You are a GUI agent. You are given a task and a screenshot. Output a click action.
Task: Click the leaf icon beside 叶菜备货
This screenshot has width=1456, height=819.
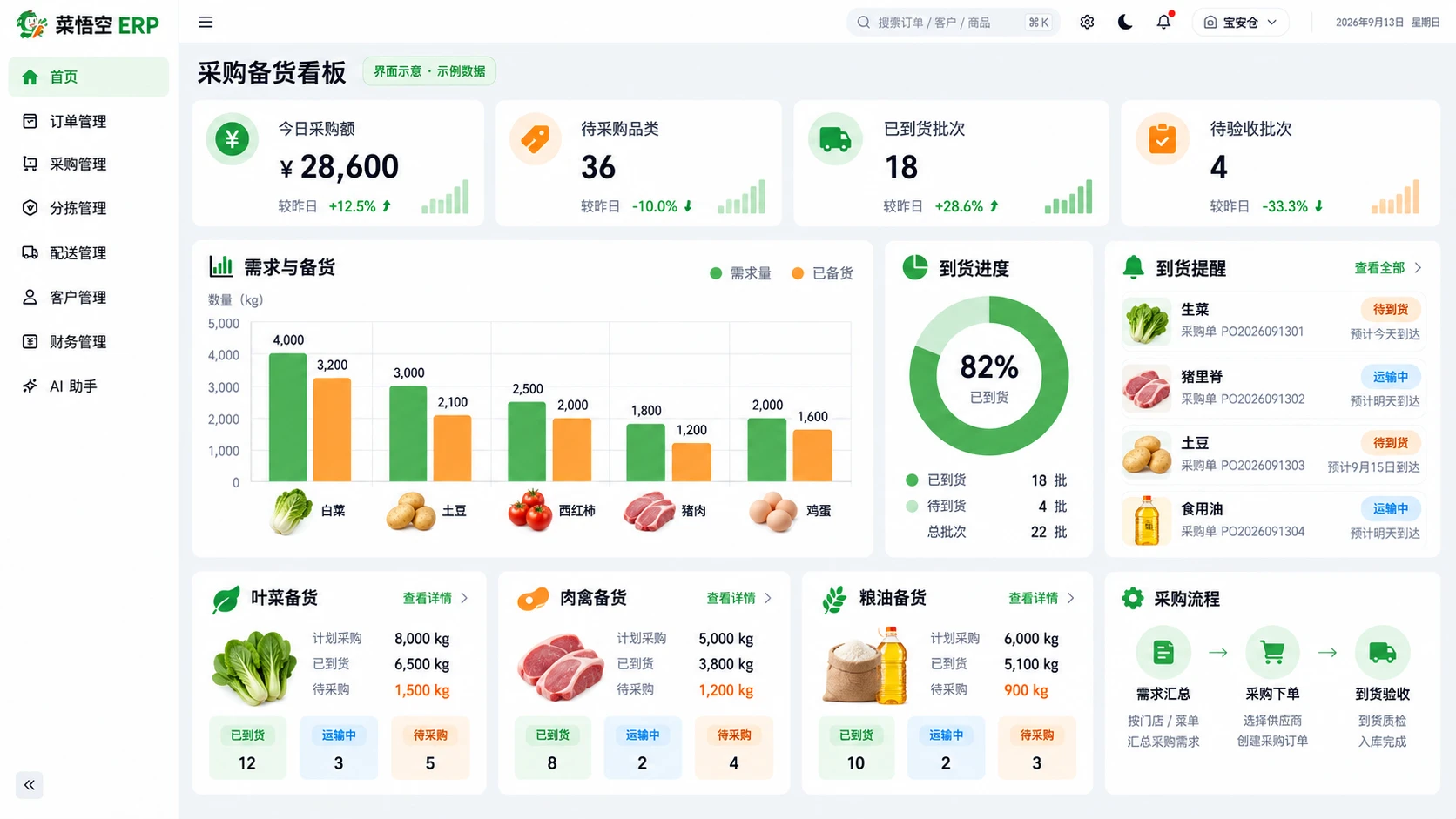[x=226, y=600]
